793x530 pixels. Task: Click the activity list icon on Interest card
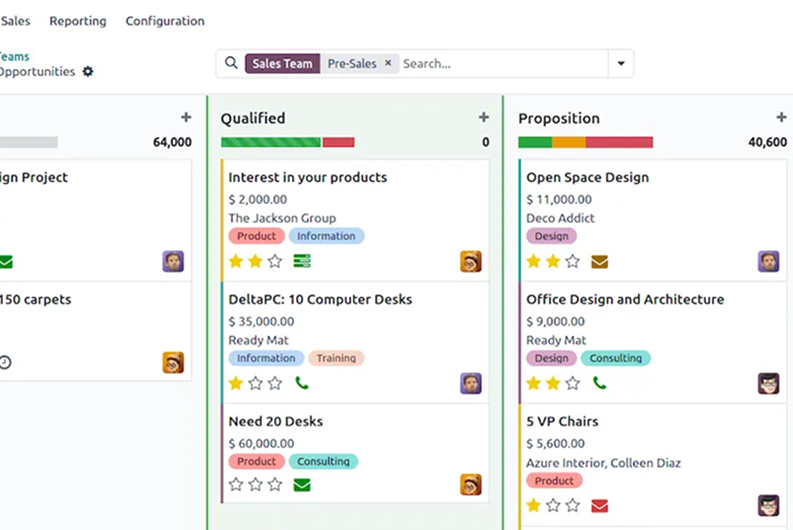(302, 261)
